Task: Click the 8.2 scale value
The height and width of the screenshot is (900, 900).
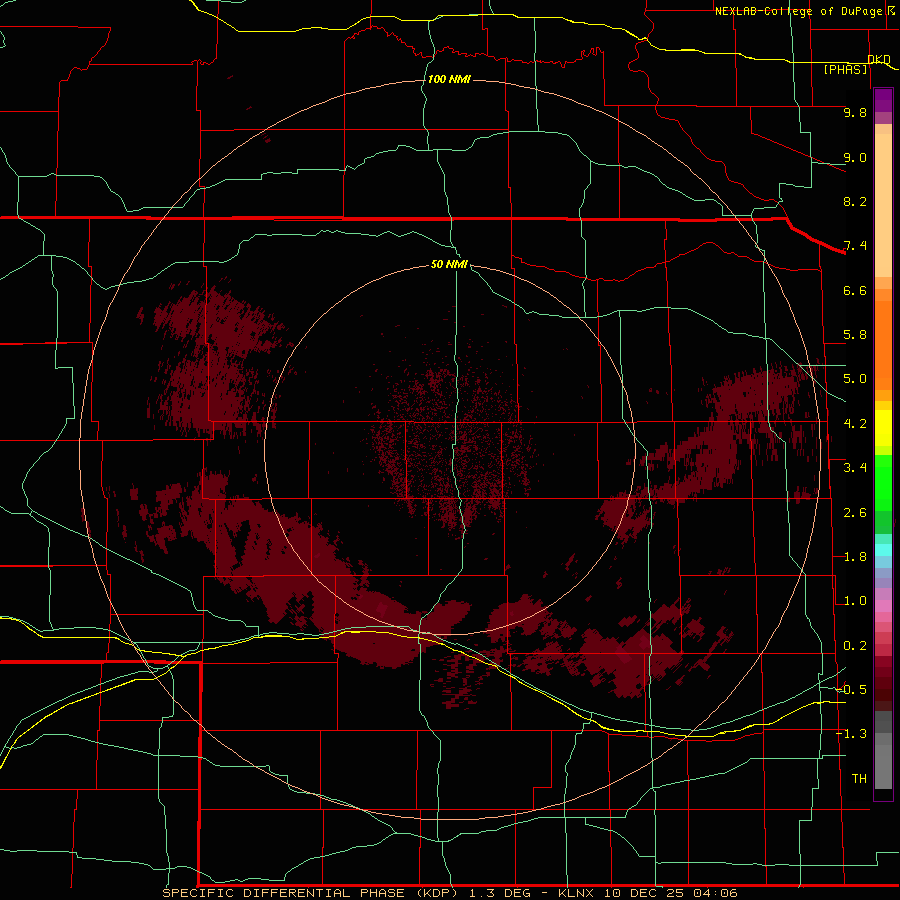Action: tap(855, 201)
